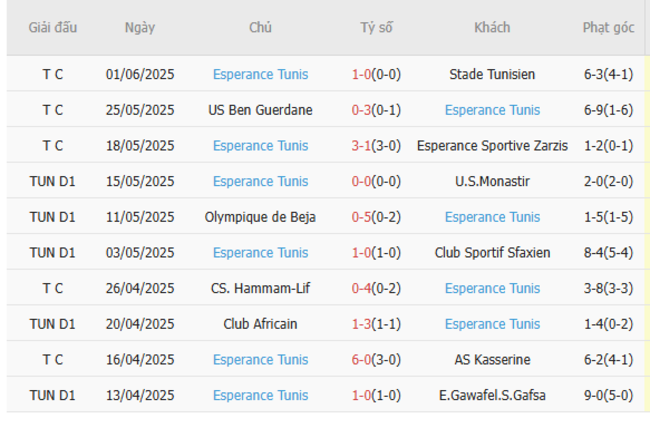Click the U.S.Monastir team name
The image size is (650, 428).
pyautogui.click(x=492, y=181)
